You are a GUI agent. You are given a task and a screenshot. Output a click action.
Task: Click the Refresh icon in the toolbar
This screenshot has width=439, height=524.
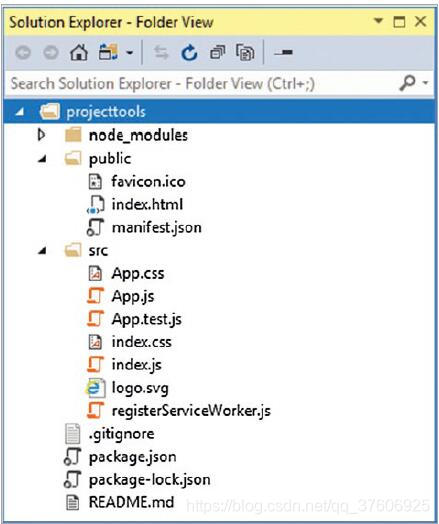coord(189,52)
